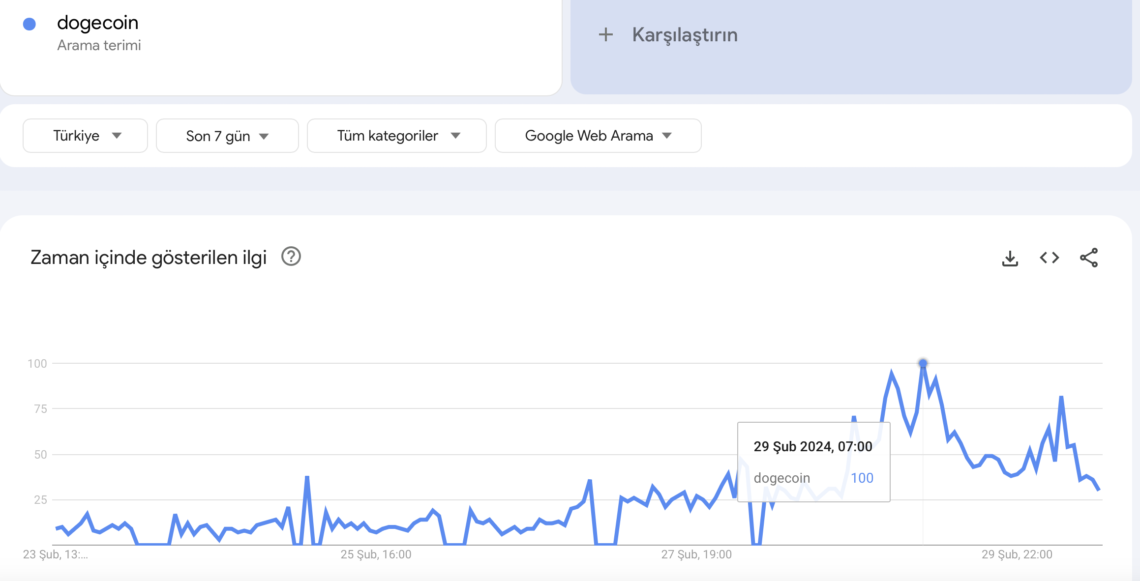Click the dogecoin label in the tooltip
The image size is (1140, 581).
pos(782,478)
